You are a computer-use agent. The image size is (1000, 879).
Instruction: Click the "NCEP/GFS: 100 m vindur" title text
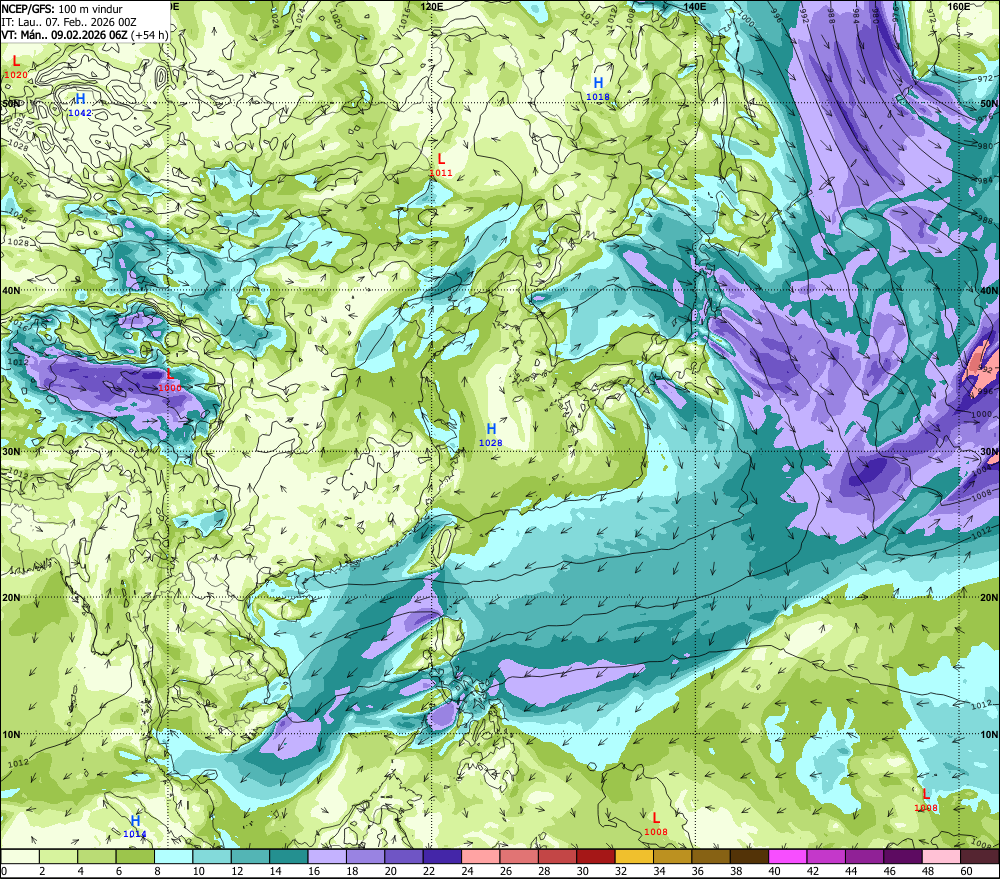[62, 9]
